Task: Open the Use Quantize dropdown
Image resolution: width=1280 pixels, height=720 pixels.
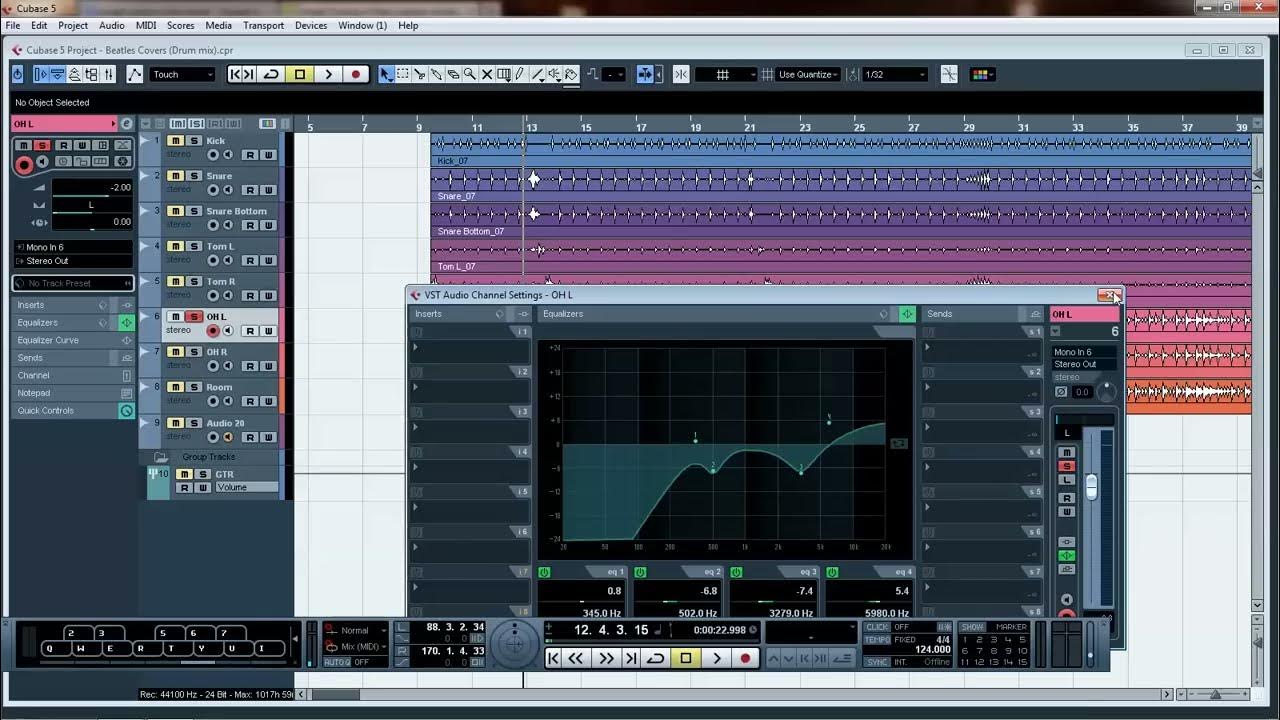Action: point(808,74)
